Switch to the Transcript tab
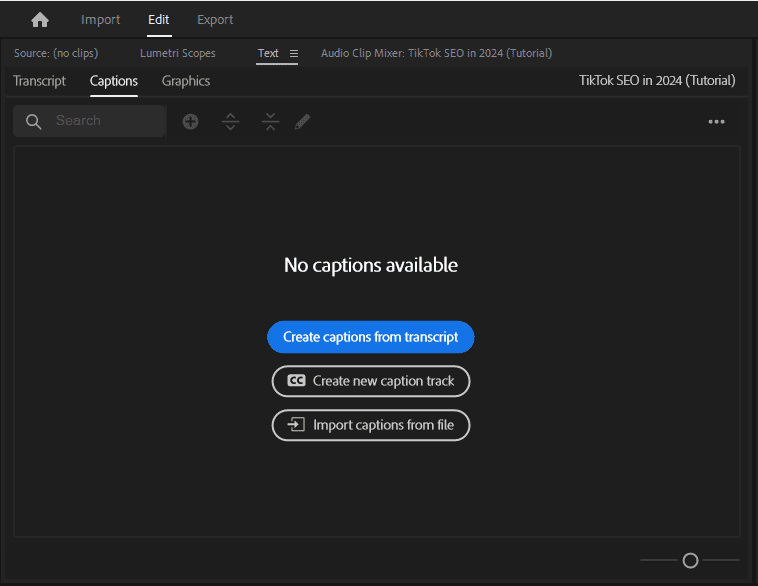This screenshot has width=758, height=586. pyautogui.click(x=39, y=81)
